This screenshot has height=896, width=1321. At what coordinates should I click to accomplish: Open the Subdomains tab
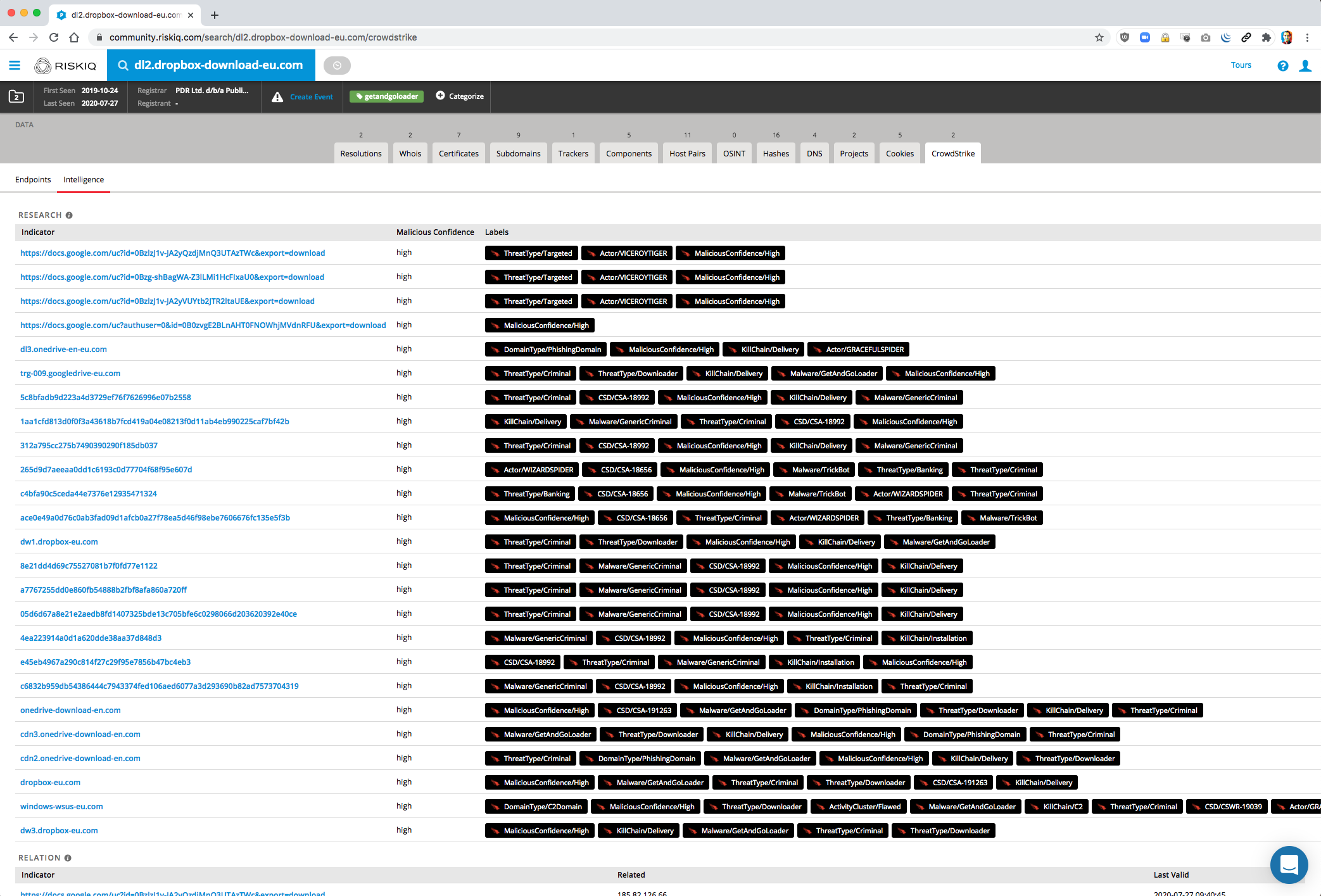(x=519, y=153)
